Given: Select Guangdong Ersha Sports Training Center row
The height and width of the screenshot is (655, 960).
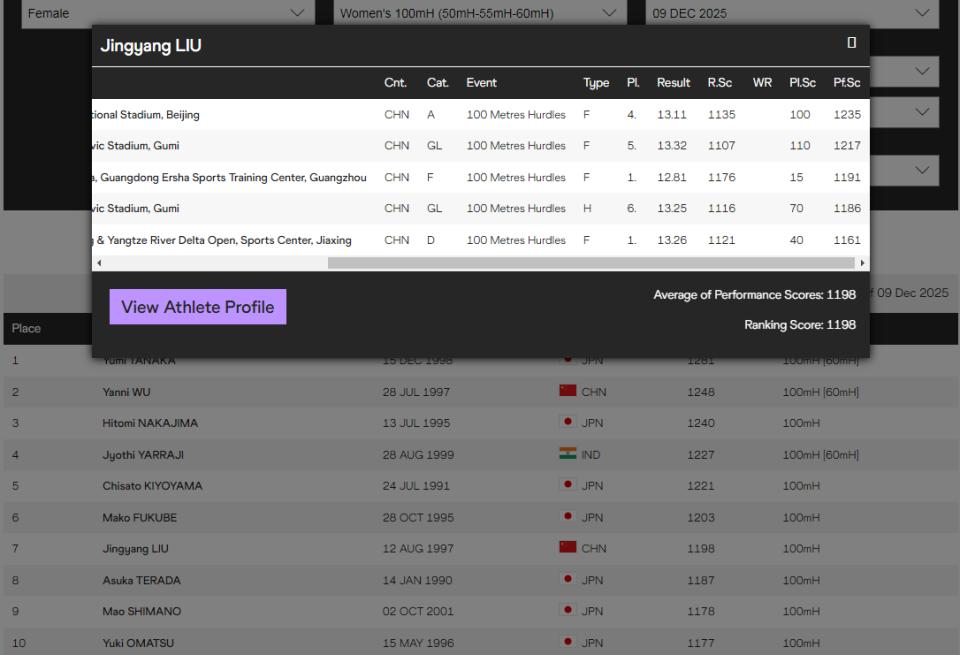Looking at the screenshot, I should (x=481, y=178).
